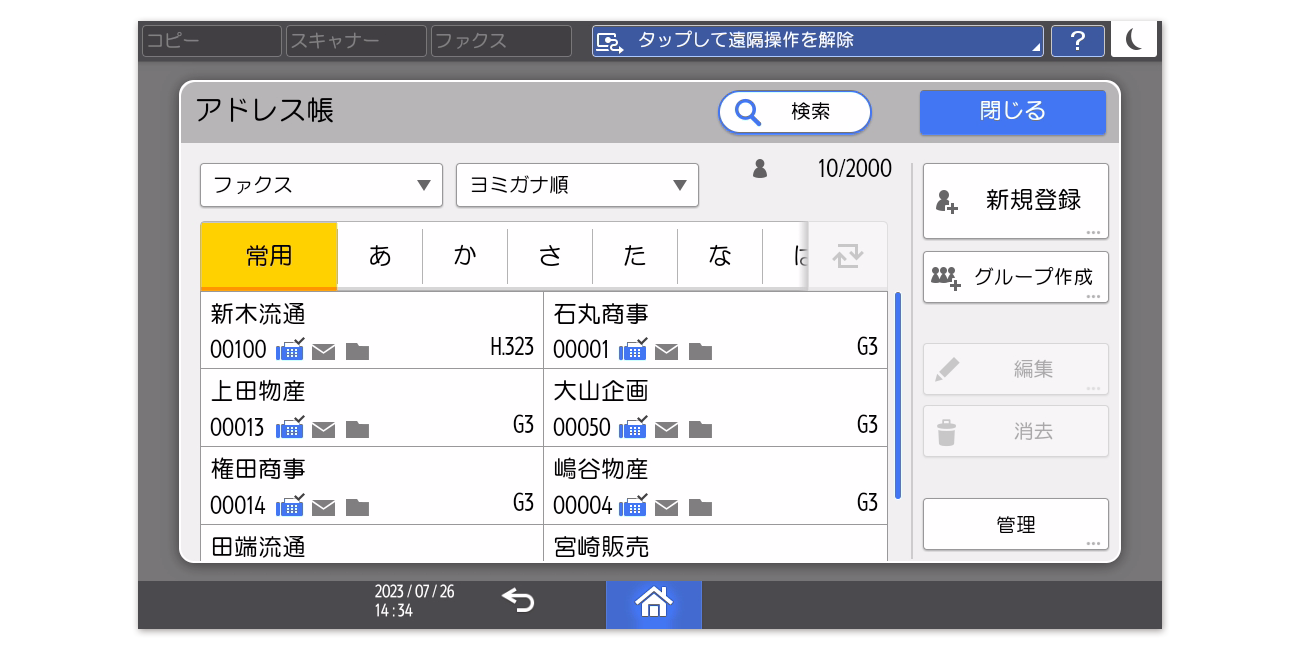The width and height of the screenshot is (1300, 650).
Task: Open the ヨミガナ順 sort order dropdown
Action: [x=577, y=185]
